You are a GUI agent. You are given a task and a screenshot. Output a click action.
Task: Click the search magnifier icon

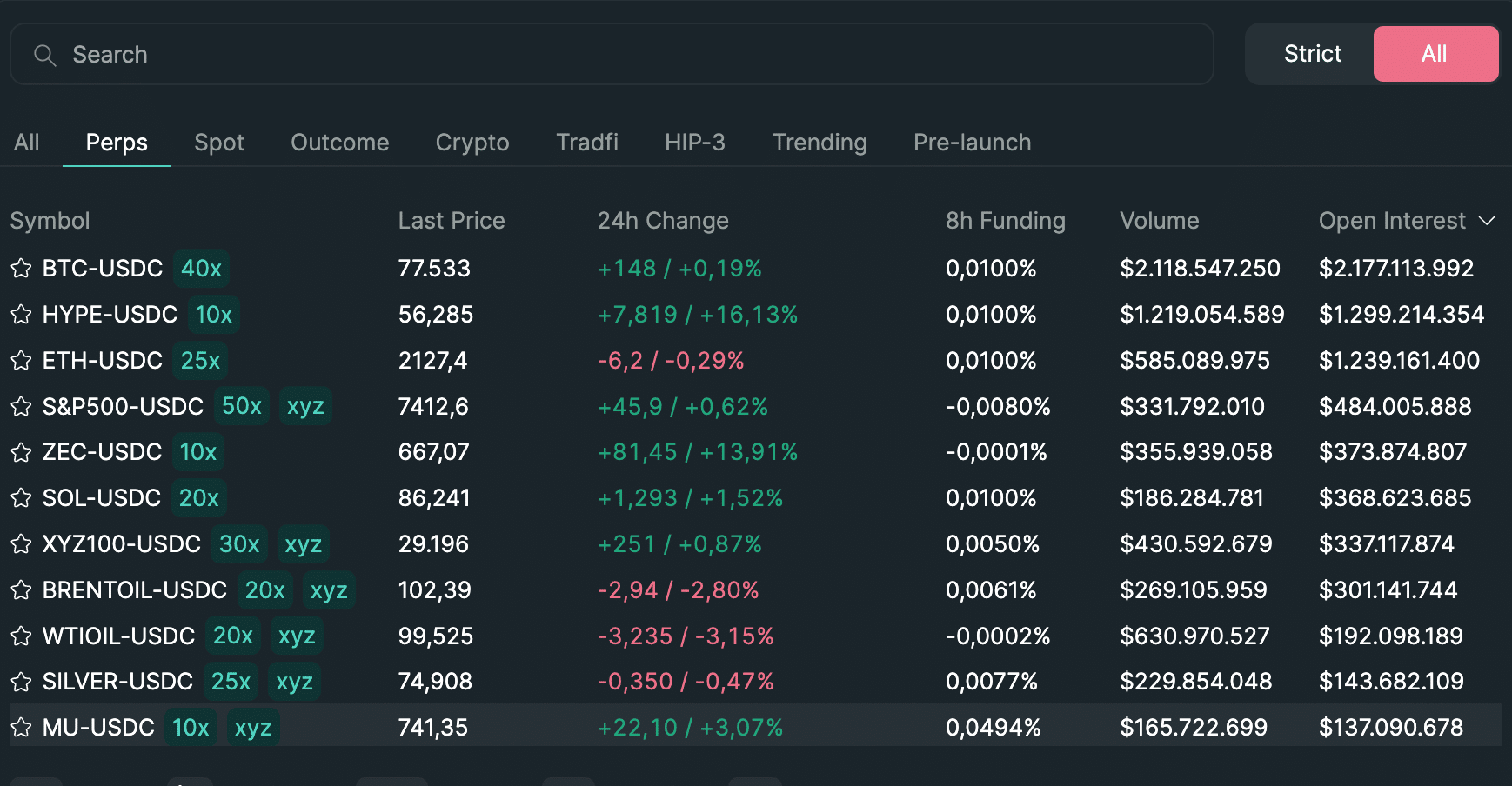coord(44,56)
